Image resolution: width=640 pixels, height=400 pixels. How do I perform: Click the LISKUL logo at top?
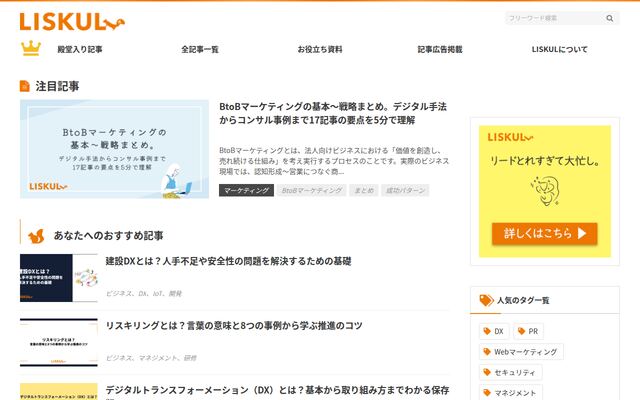(72, 22)
